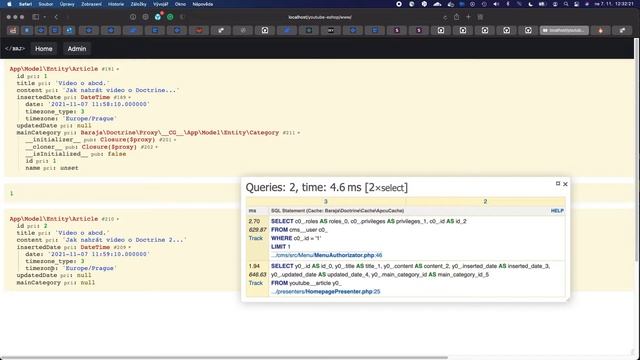
Task: Toggle the Queries panel window mode icon
Action: (558, 184)
